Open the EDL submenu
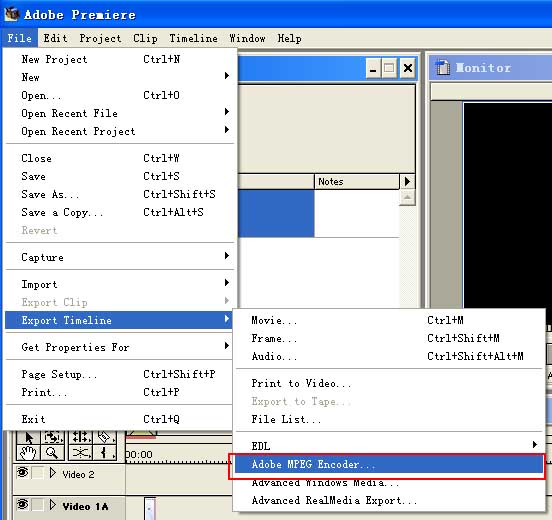 389,446
